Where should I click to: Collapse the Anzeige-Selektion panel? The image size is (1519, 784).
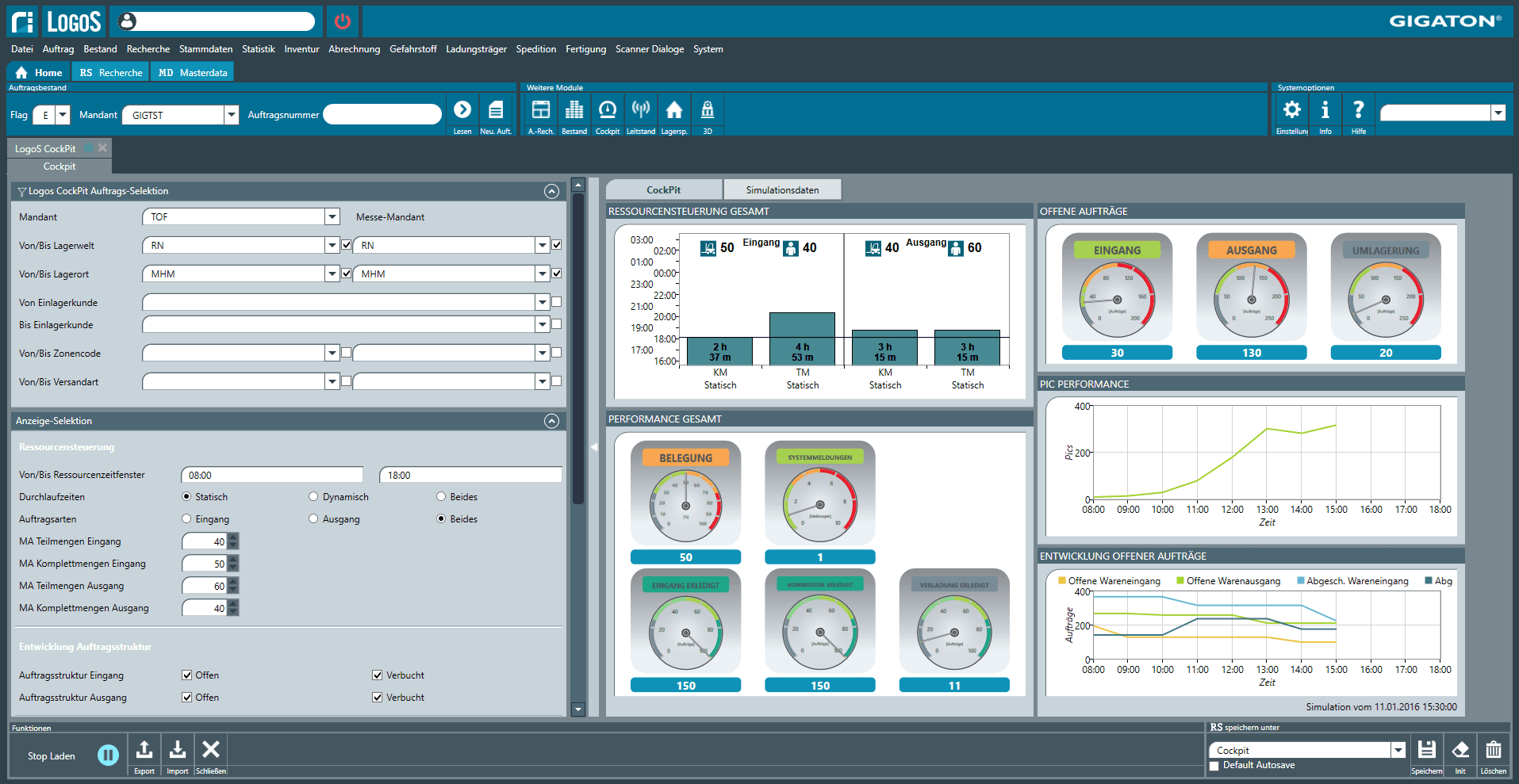coord(552,421)
